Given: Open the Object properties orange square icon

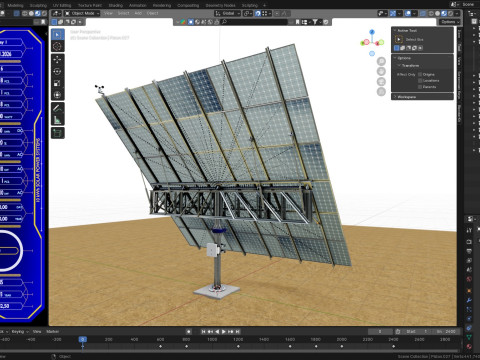Looking at the screenshot, I should click(469, 291).
